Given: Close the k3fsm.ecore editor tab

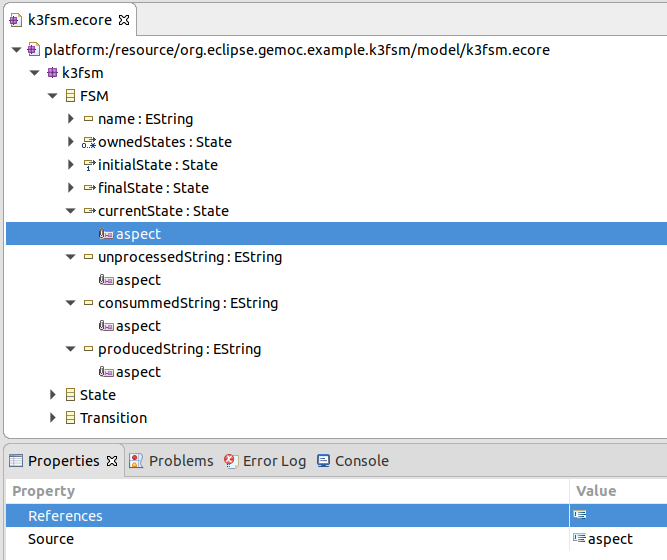Looking at the screenshot, I should pos(125,20).
